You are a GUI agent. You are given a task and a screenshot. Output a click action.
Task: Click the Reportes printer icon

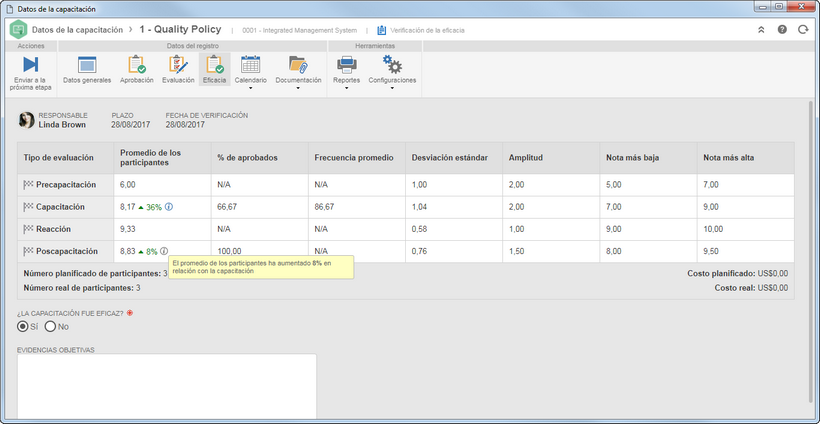[346, 65]
